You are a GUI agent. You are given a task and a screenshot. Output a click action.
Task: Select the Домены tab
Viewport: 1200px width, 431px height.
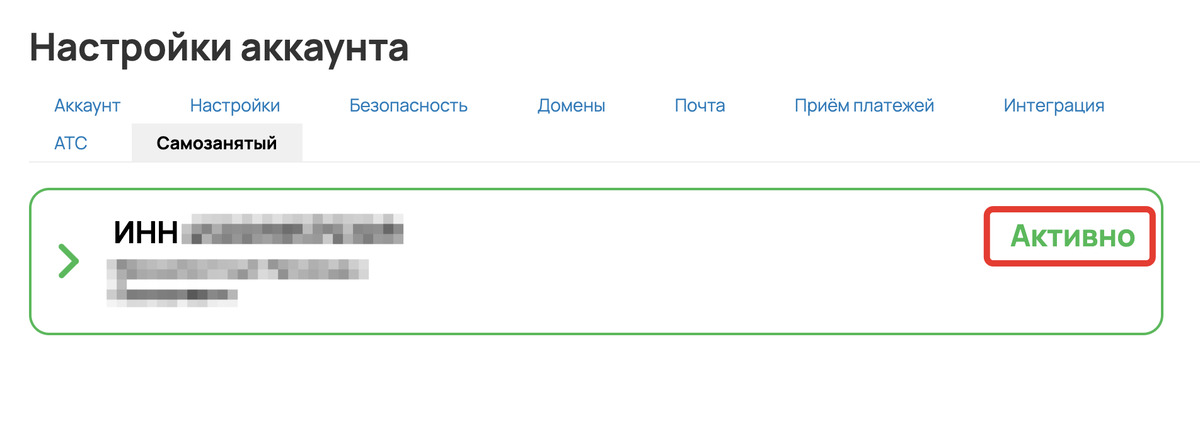[571, 105]
